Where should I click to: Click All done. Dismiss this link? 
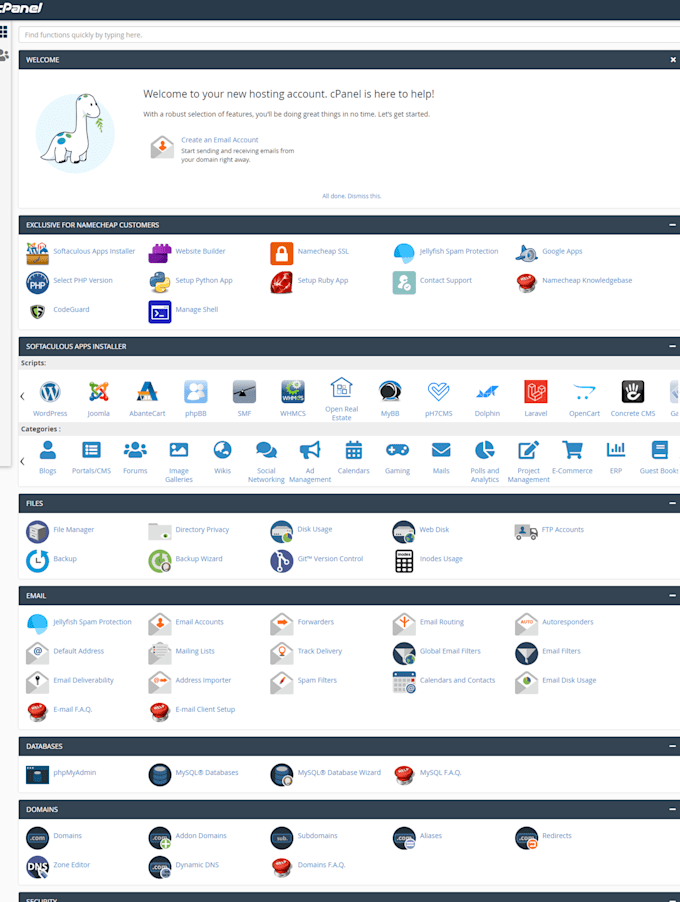click(352, 196)
